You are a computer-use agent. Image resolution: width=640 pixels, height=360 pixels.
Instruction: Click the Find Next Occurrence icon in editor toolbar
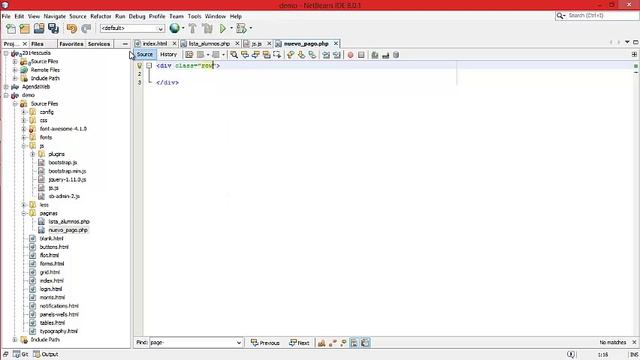coord(256,55)
